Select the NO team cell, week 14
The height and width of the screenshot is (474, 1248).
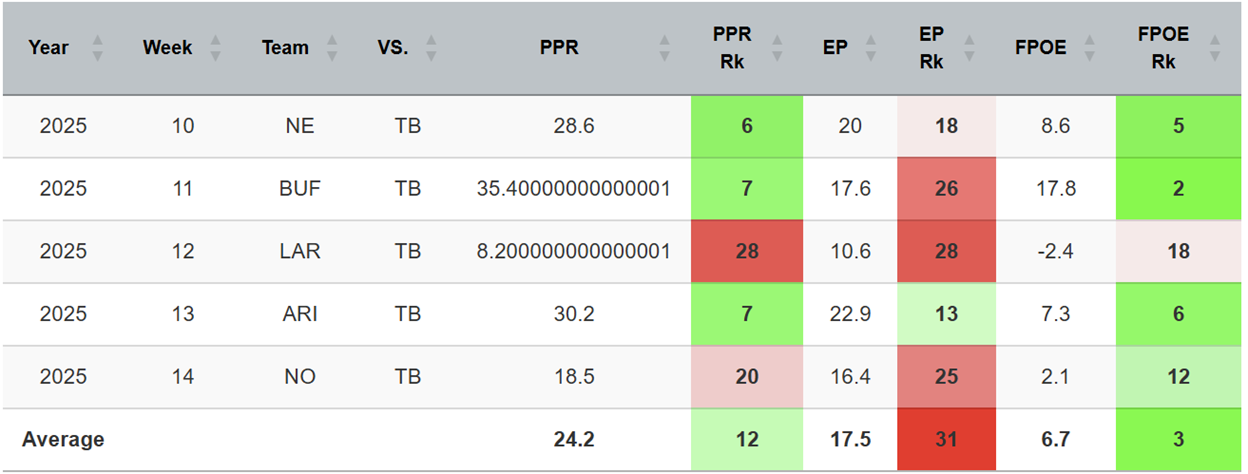pyautogui.click(x=300, y=377)
